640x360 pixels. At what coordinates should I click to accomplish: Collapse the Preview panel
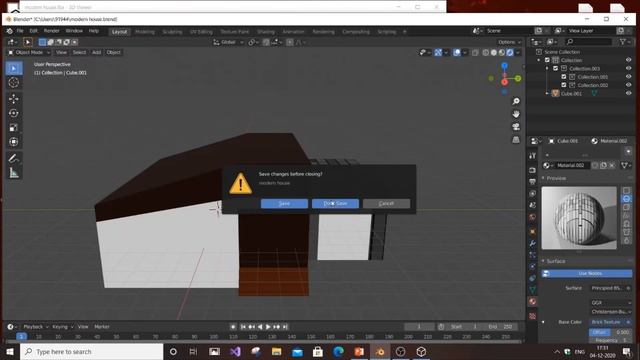[543, 178]
